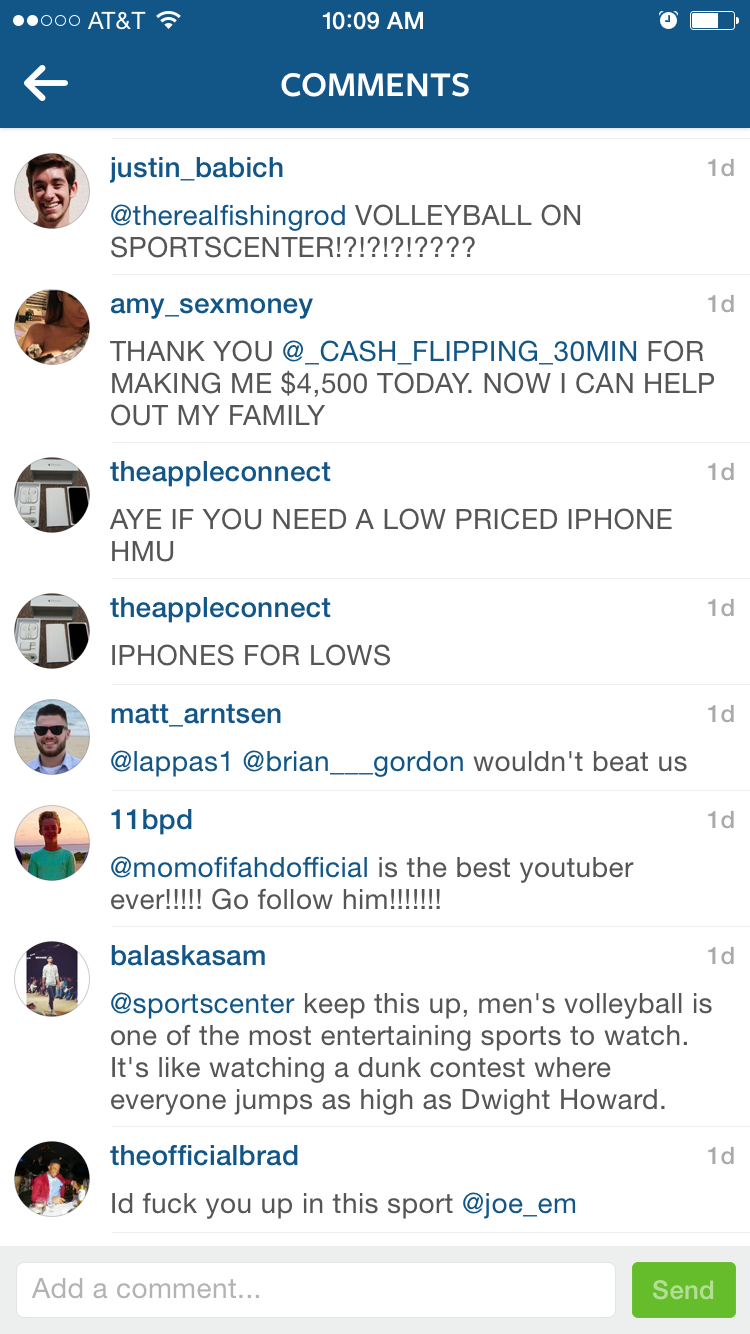
Task: Click the alarm clock status icon
Action: (669, 20)
